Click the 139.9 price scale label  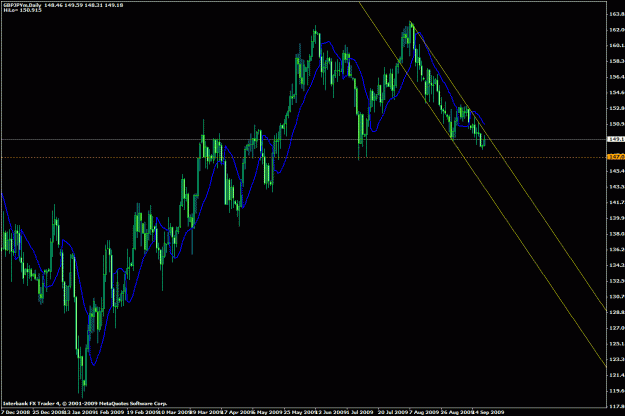click(617, 218)
